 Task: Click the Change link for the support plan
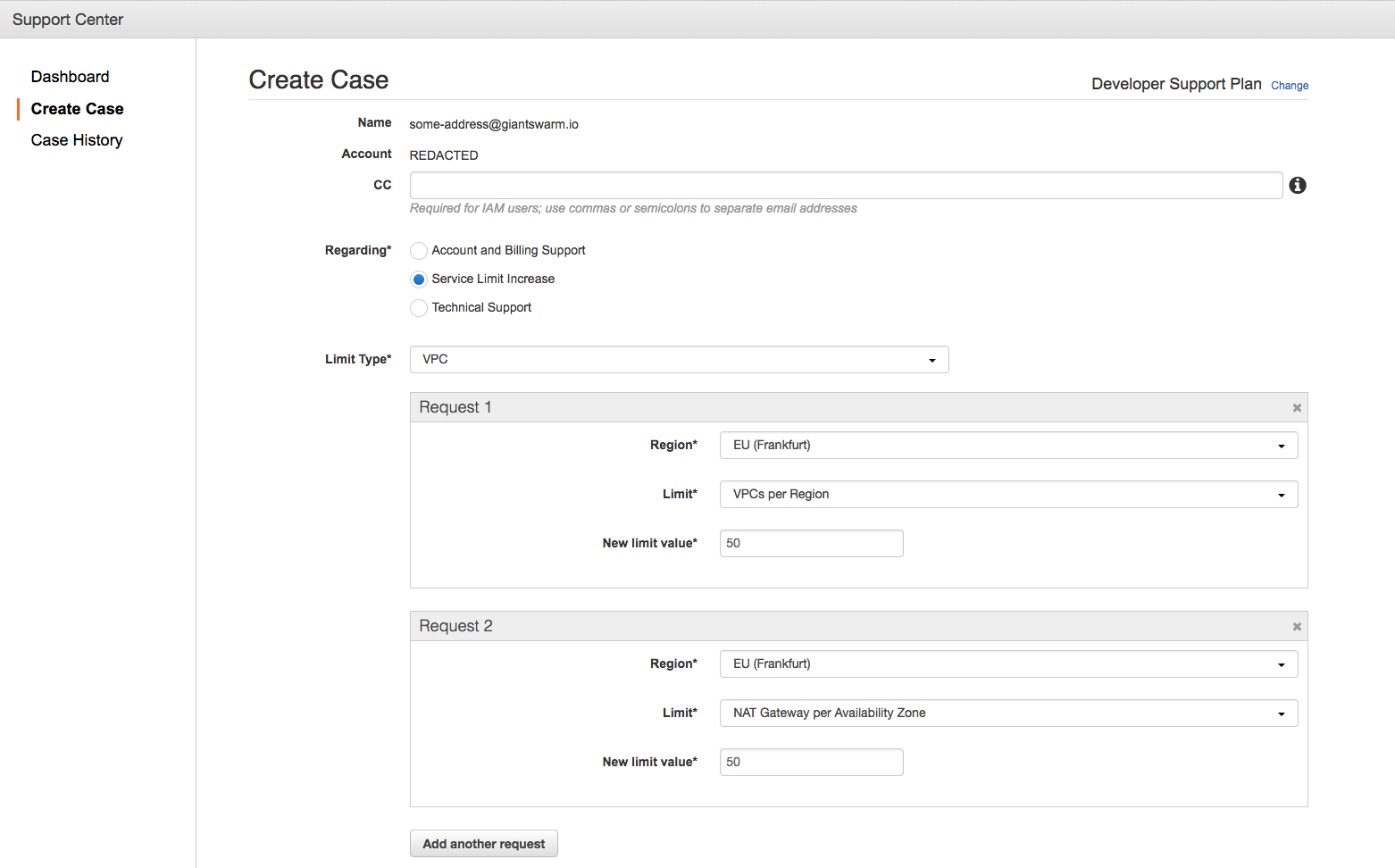tap(1290, 85)
